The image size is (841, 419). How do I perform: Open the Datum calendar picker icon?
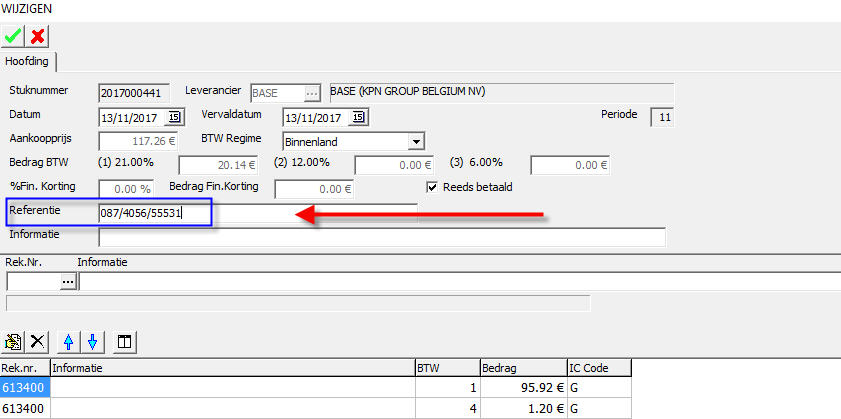[x=173, y=117]
